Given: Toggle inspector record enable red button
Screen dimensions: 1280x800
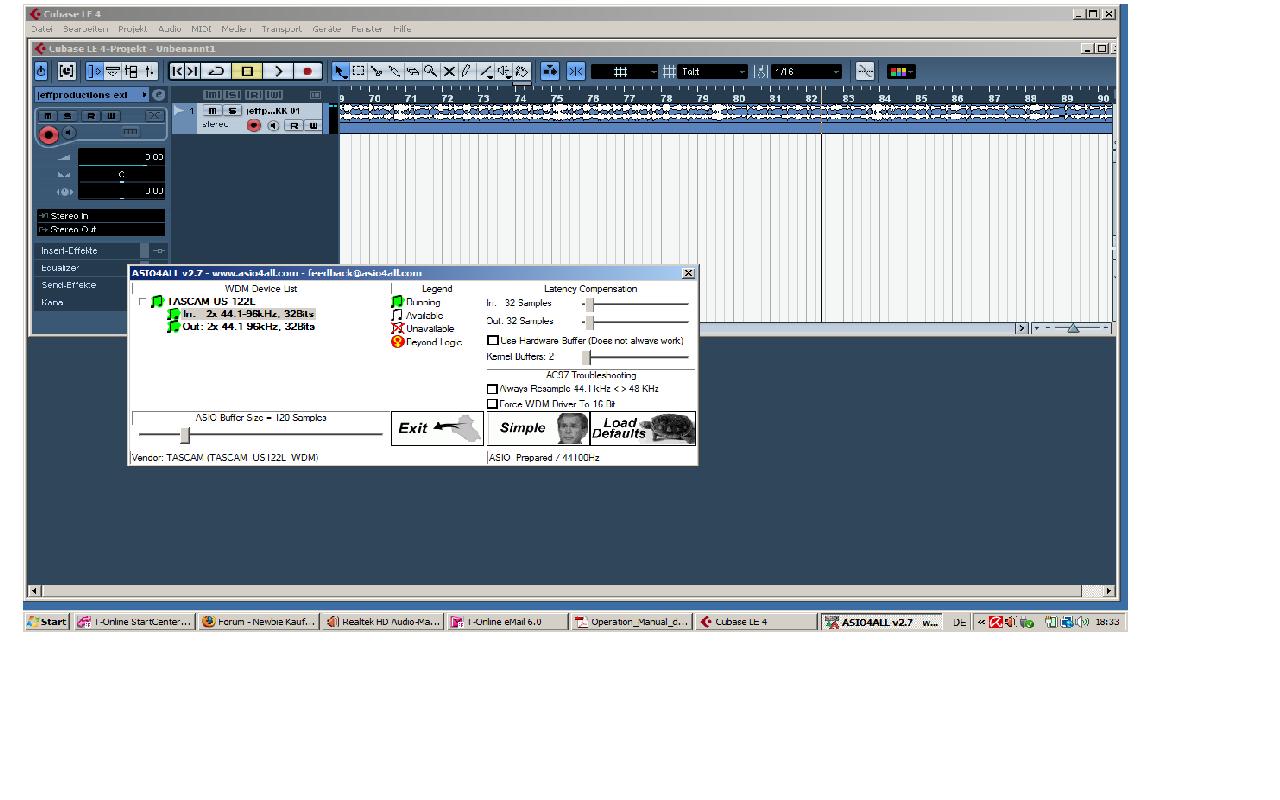Looking at the screenshot, I should pyautogui.click(x=48, y=133).
